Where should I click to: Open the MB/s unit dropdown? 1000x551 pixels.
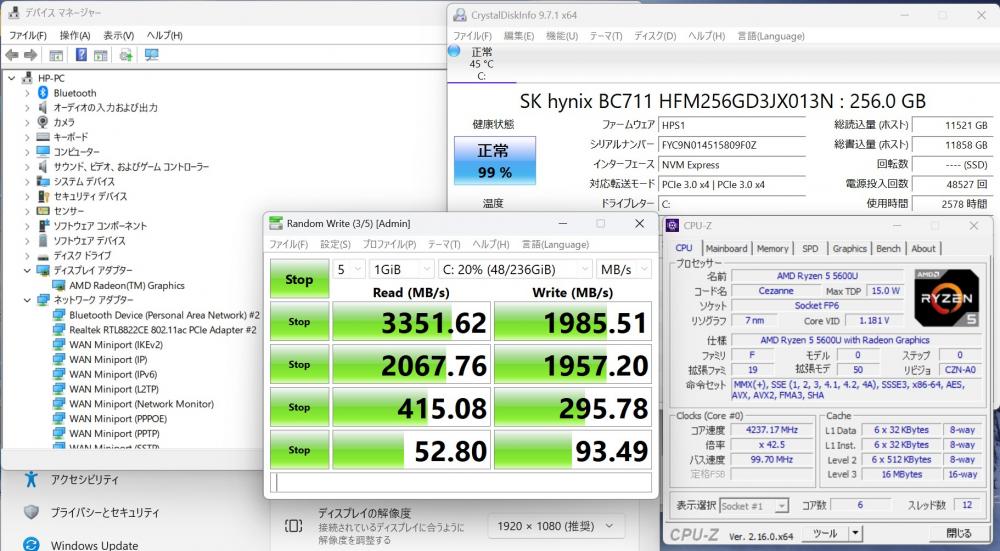click(x=622, y=270)
